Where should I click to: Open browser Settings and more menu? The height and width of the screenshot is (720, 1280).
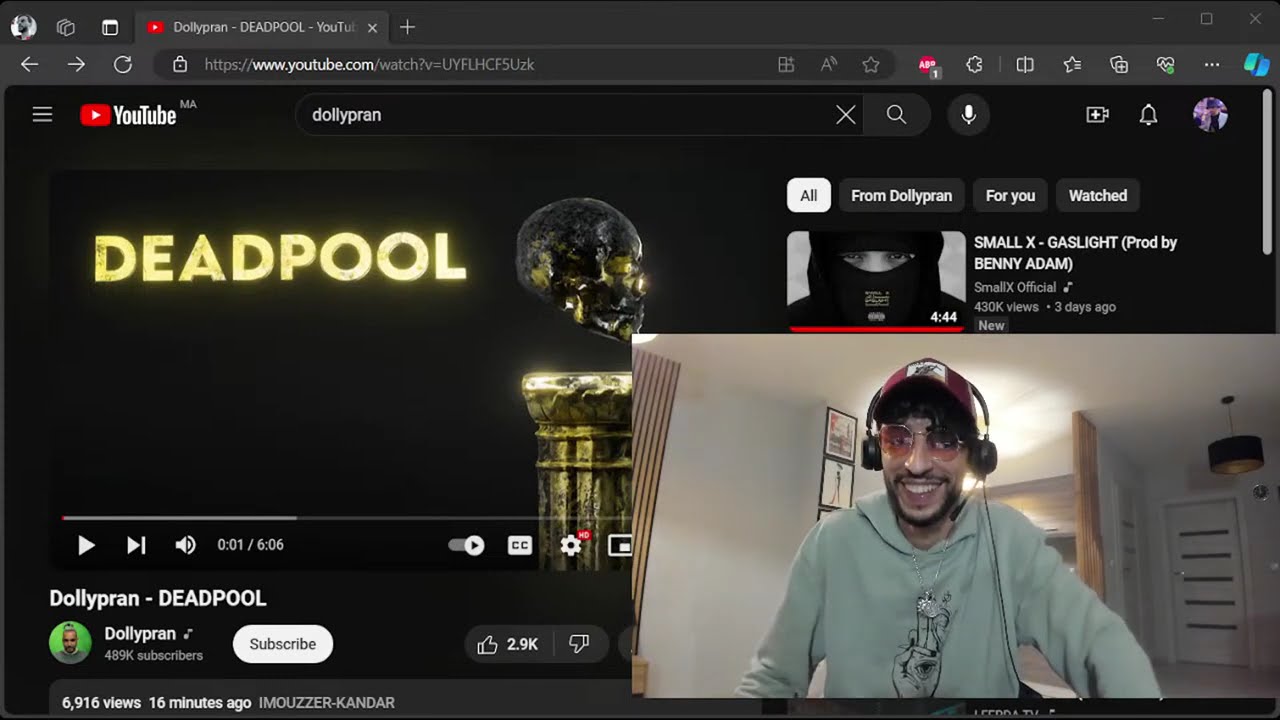click(1212, 64)
